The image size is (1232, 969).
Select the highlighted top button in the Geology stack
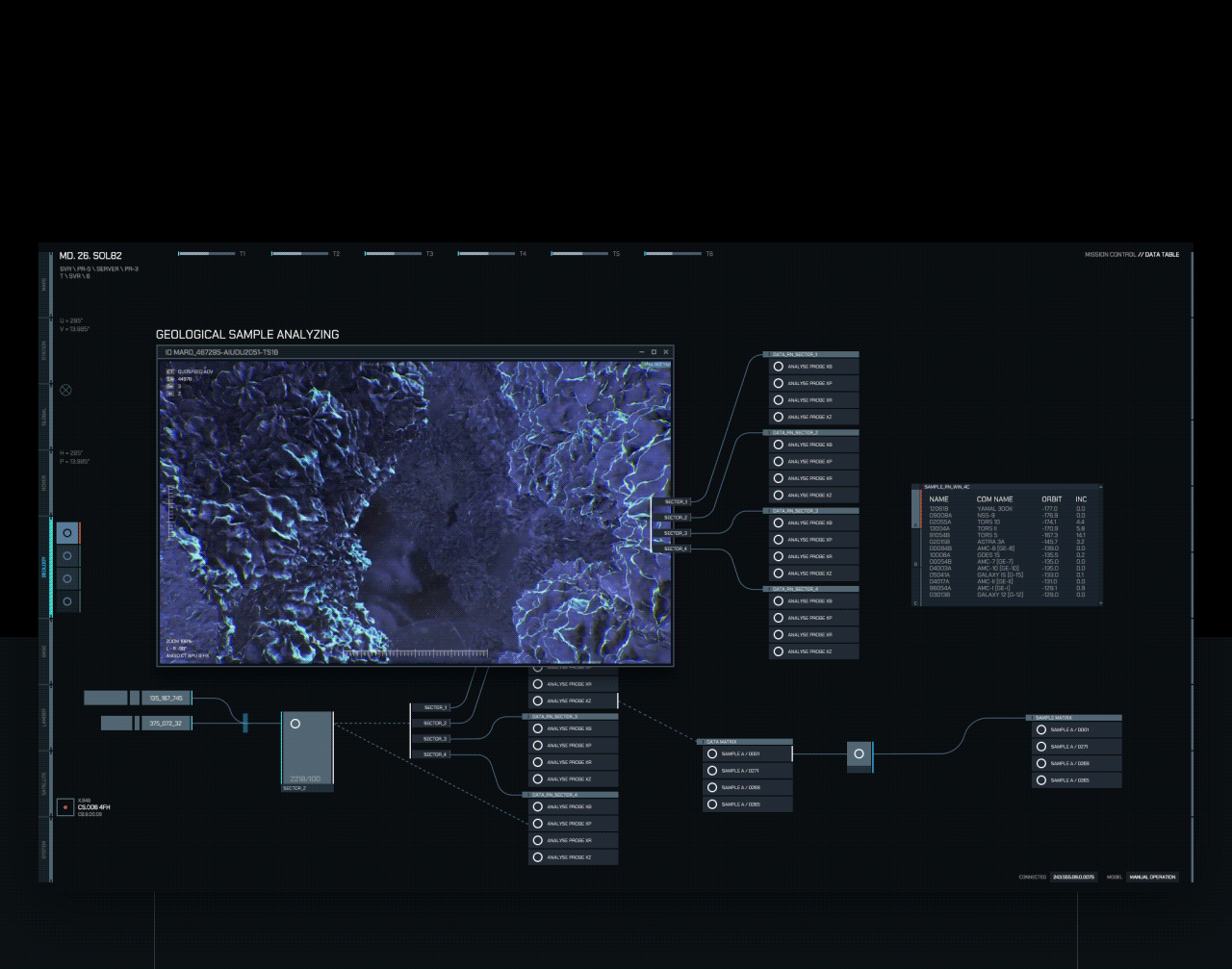click(66, 533)
